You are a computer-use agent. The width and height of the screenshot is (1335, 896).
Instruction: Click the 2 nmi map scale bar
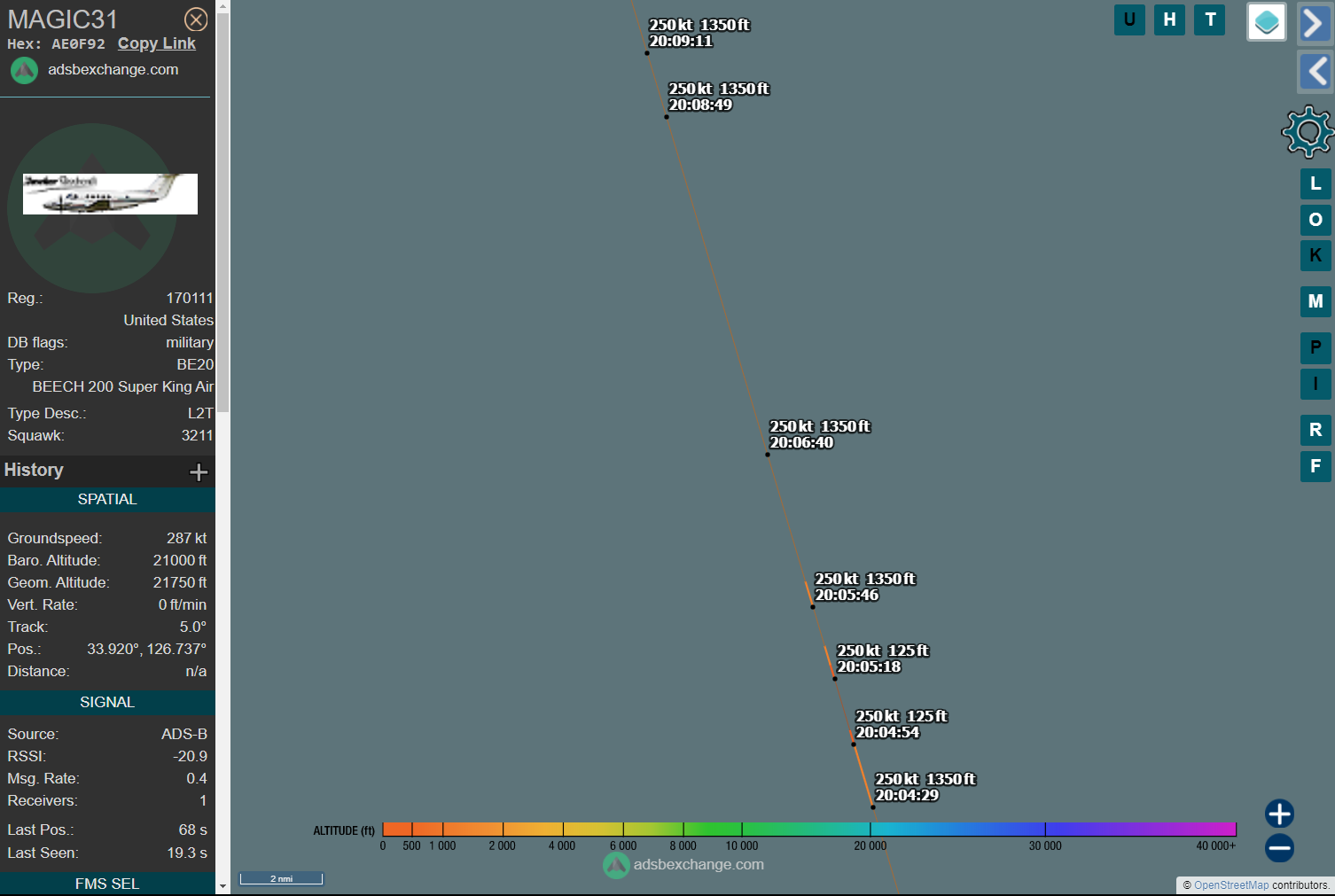tap(281, 878)
